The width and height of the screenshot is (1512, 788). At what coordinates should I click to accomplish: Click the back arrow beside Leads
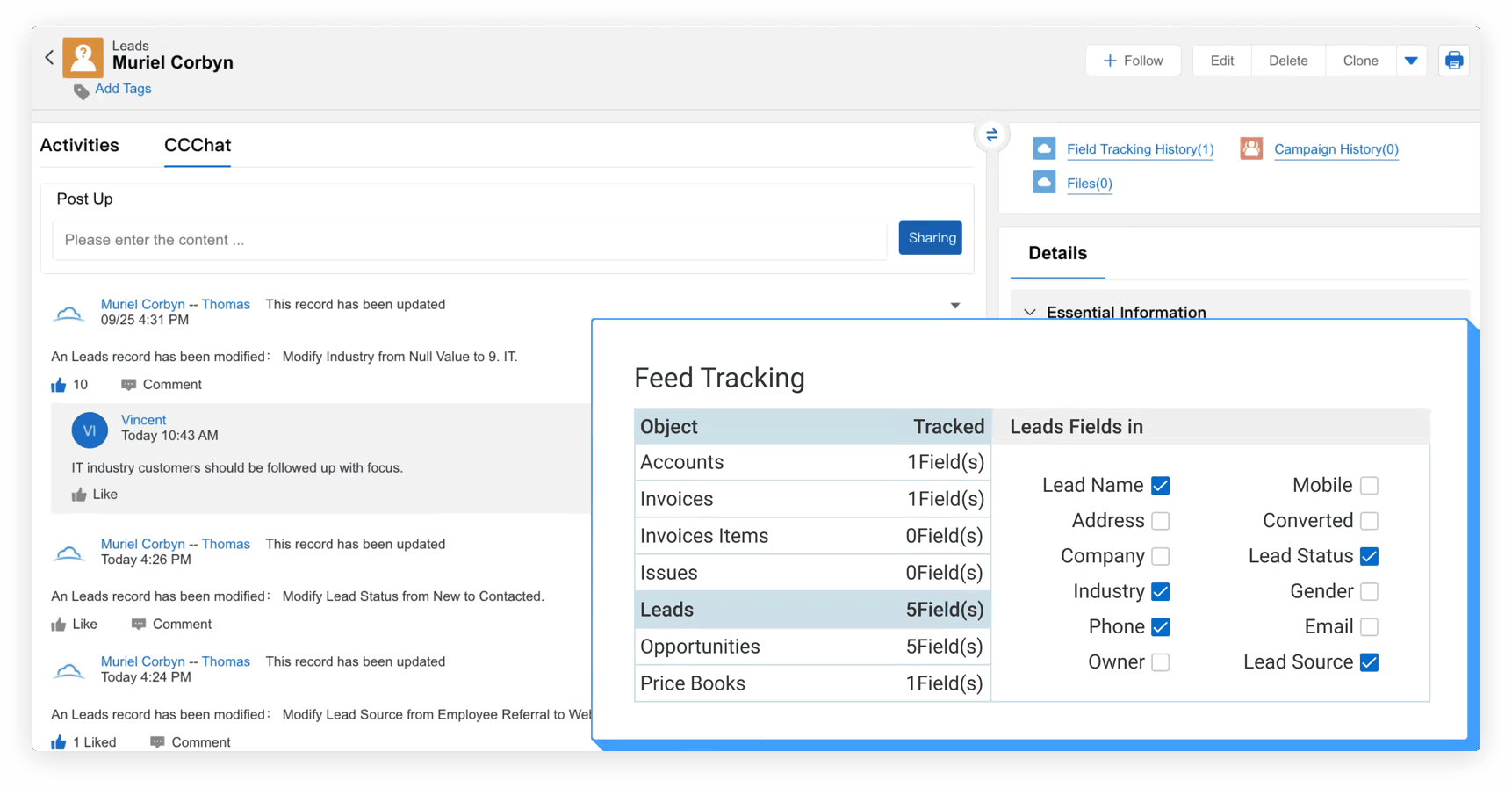pyautogui.click(x=49, y=58)
